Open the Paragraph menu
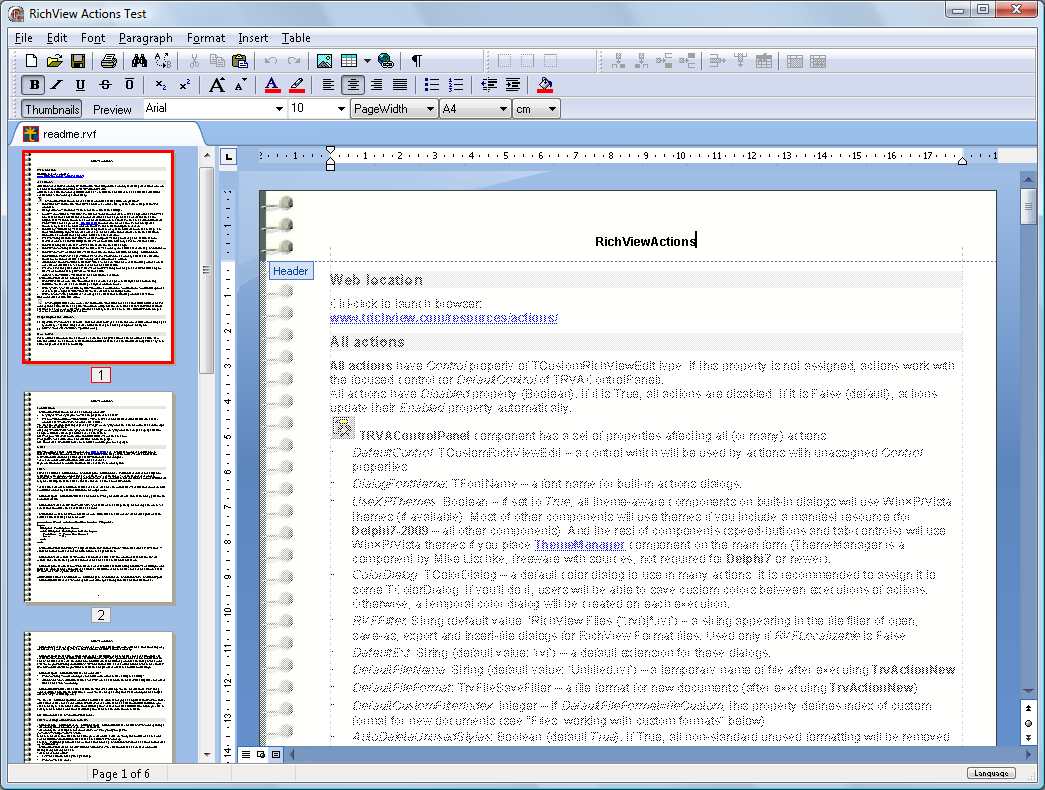Image resolution: width=1045 pixels, height=790 pixels. point(145,38)
